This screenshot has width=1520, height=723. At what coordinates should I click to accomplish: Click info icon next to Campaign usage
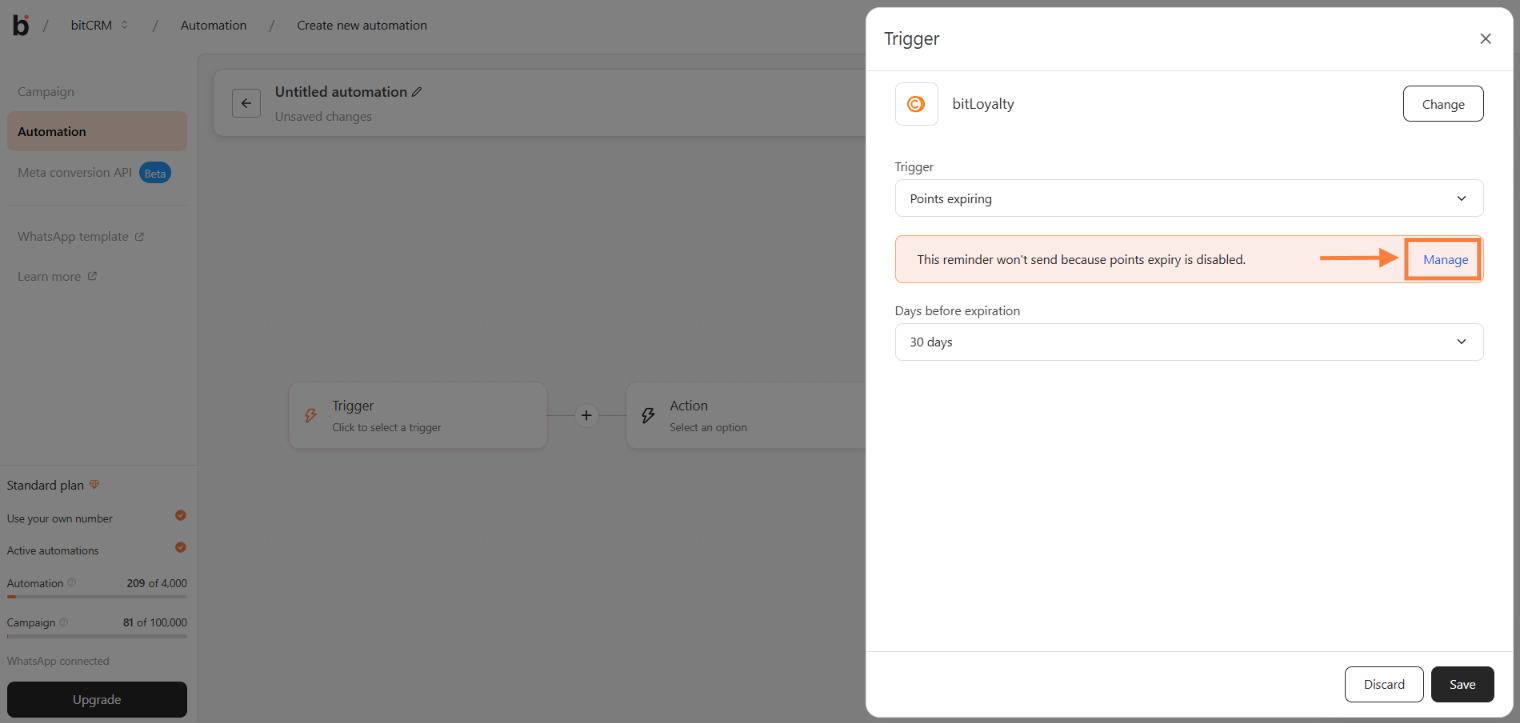pyautogui.click(x=64, y=622)
